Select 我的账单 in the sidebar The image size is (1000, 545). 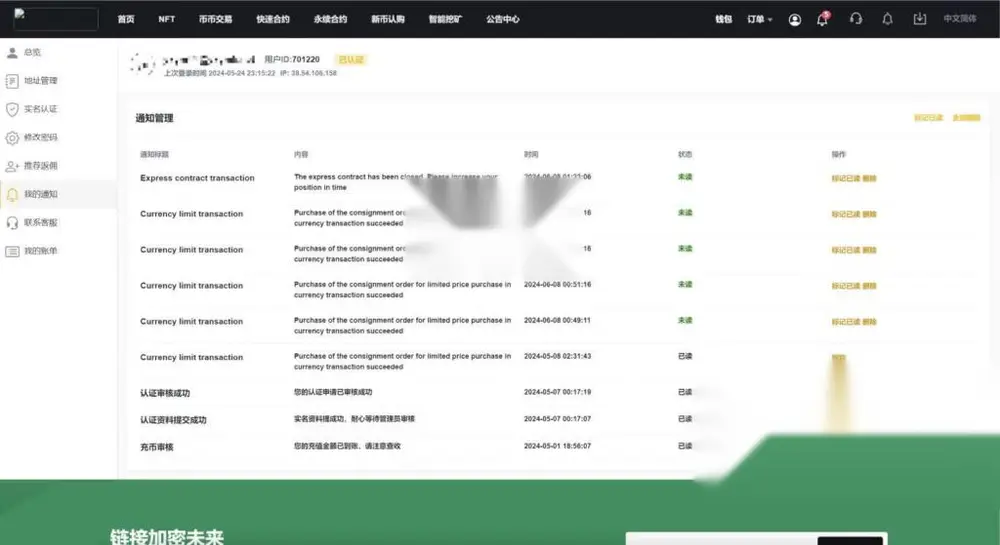coord(41,251)
